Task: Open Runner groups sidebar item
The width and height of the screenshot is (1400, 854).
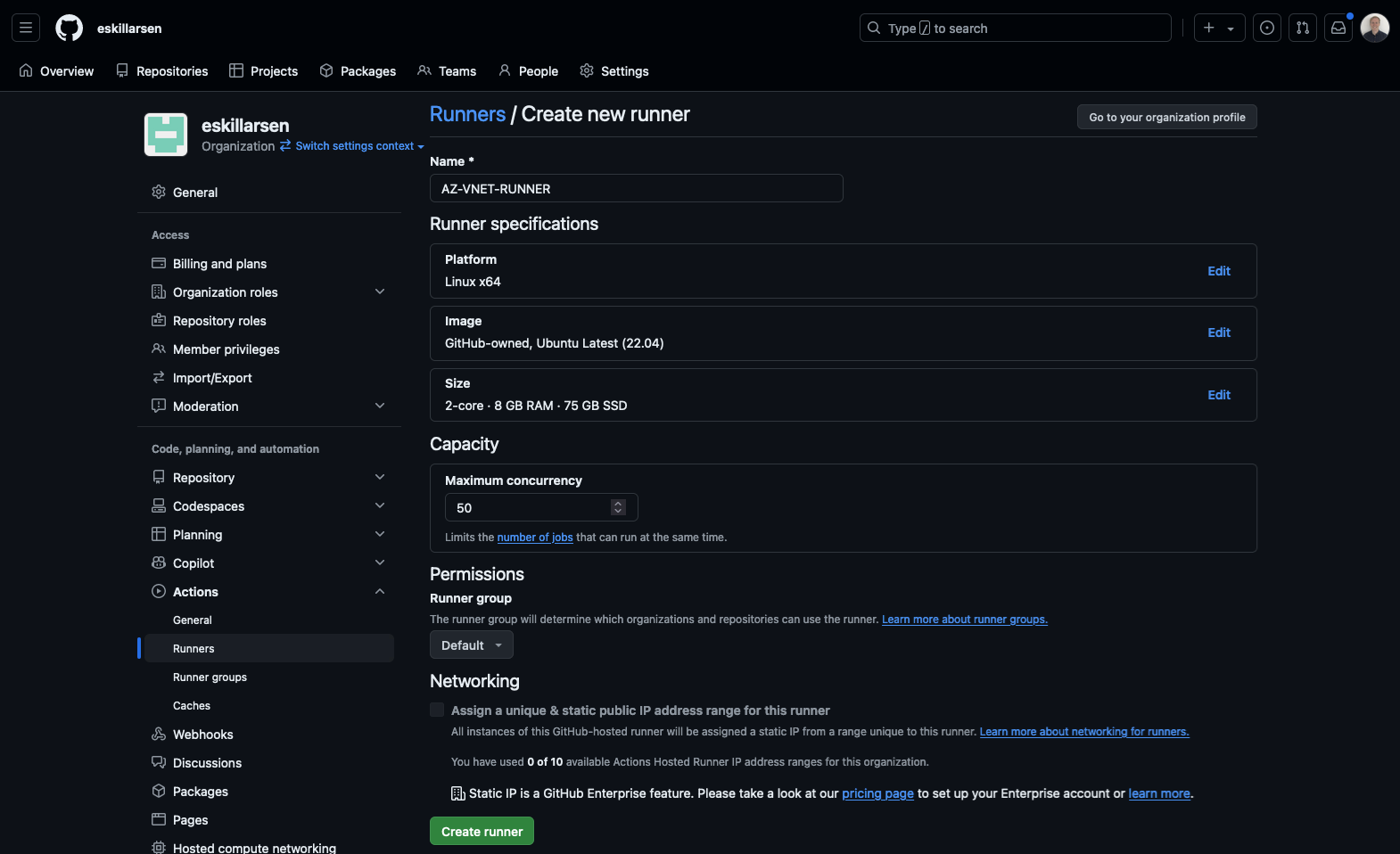Action: (x=269, y=677)
